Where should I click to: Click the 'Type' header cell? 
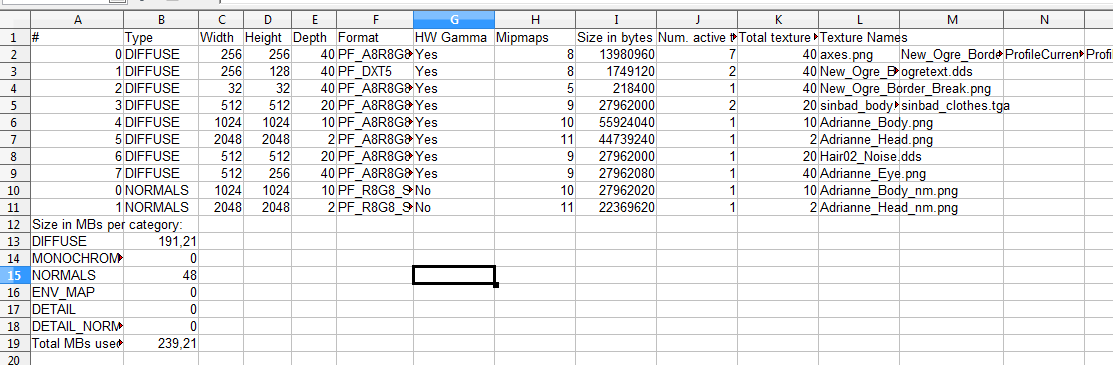tap(161, 37)
